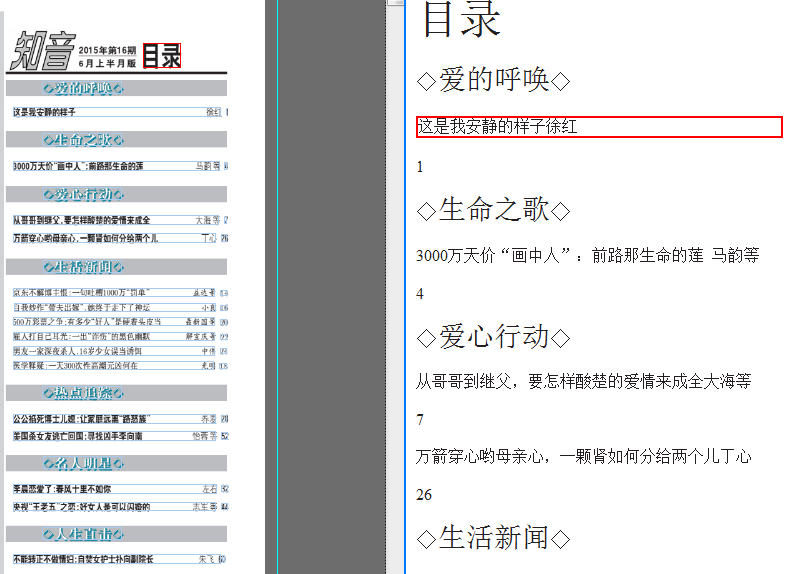Click the 人生直击 section banner on scanned page

tap(84, 534)
